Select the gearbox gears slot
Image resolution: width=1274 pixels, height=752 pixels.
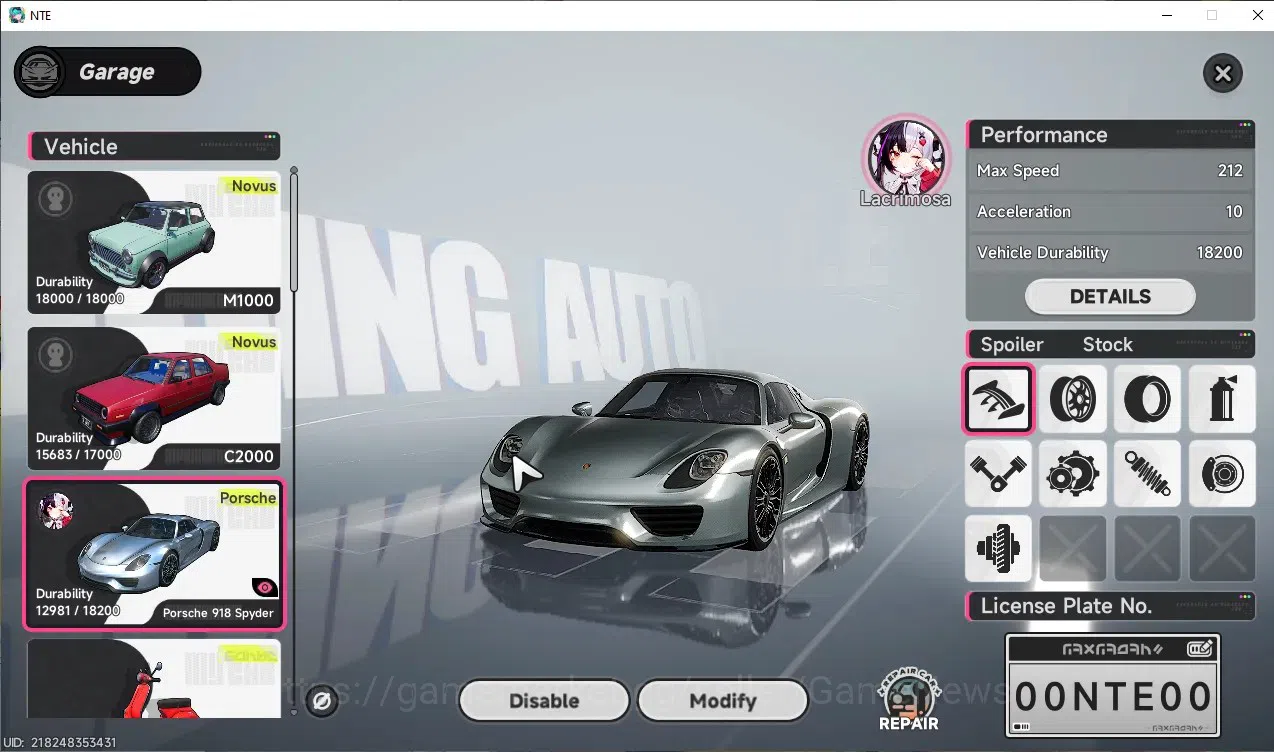point(1073,473)
